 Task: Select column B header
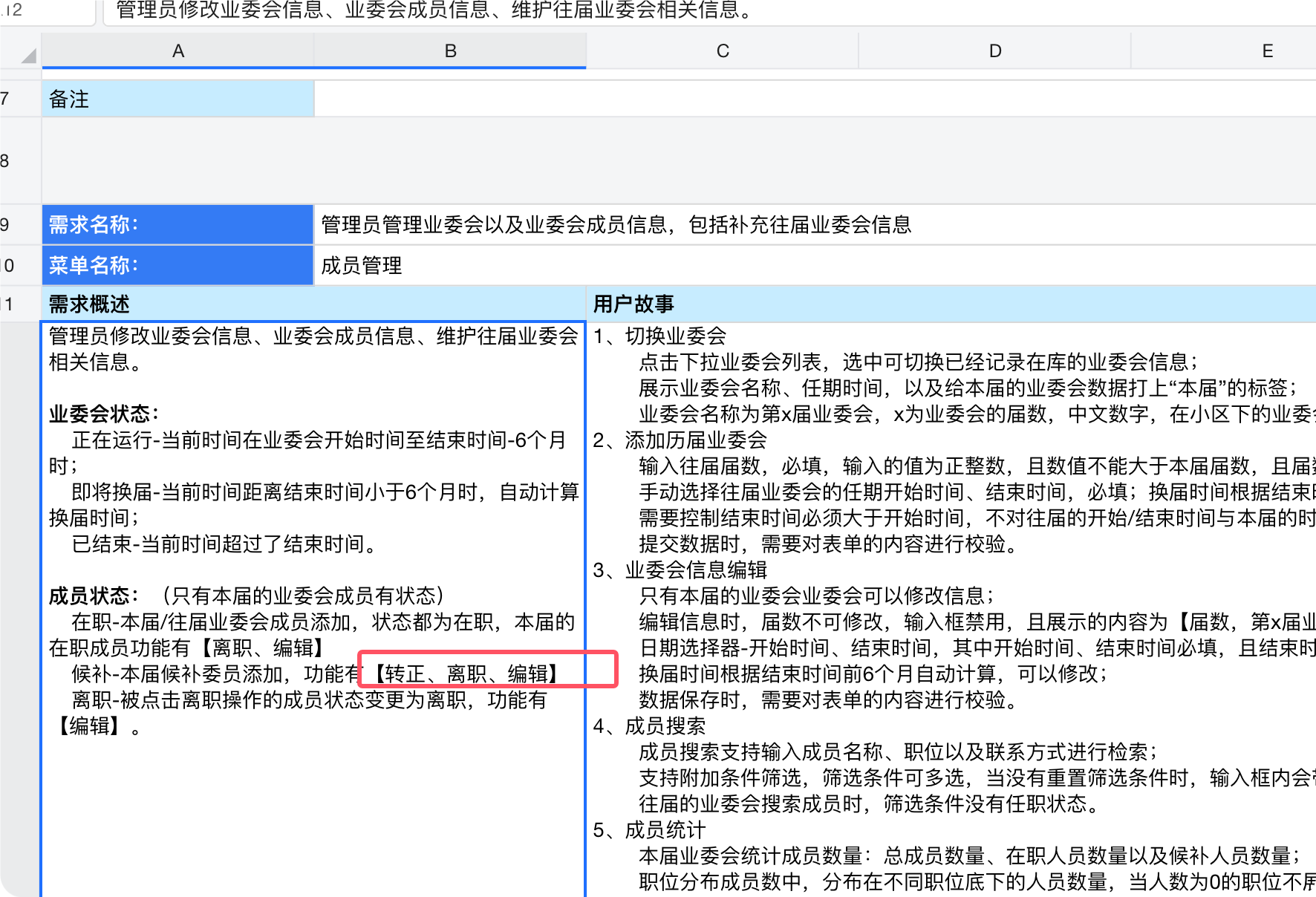[x=449, y=50]
